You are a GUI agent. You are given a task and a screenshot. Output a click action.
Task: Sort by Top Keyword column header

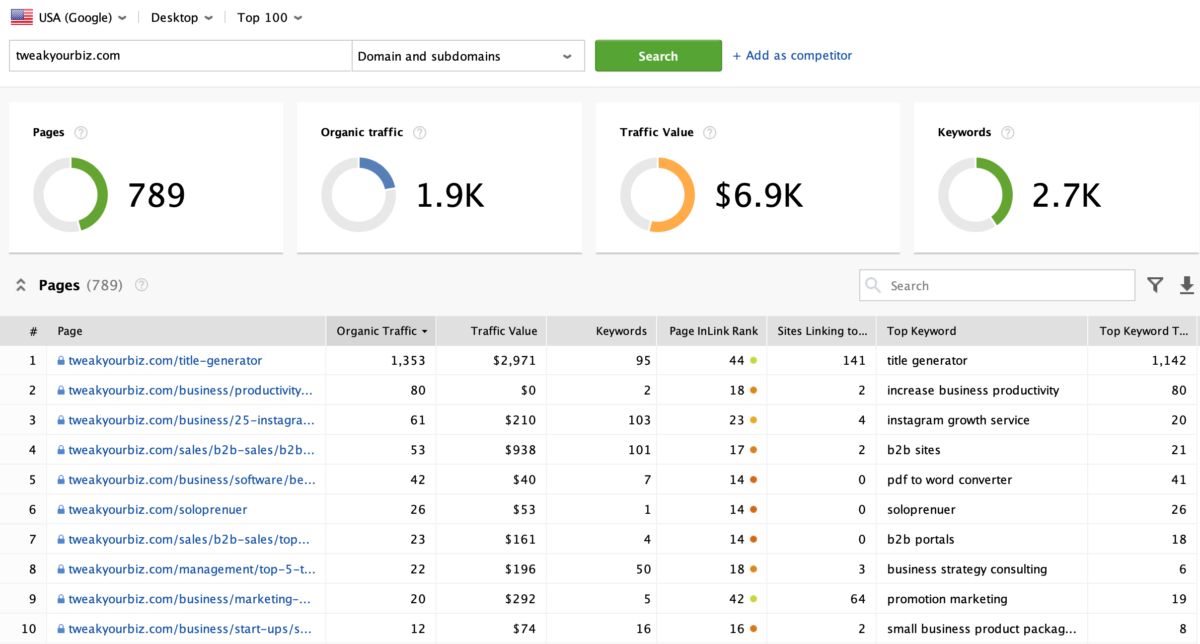tap(981, 331)
